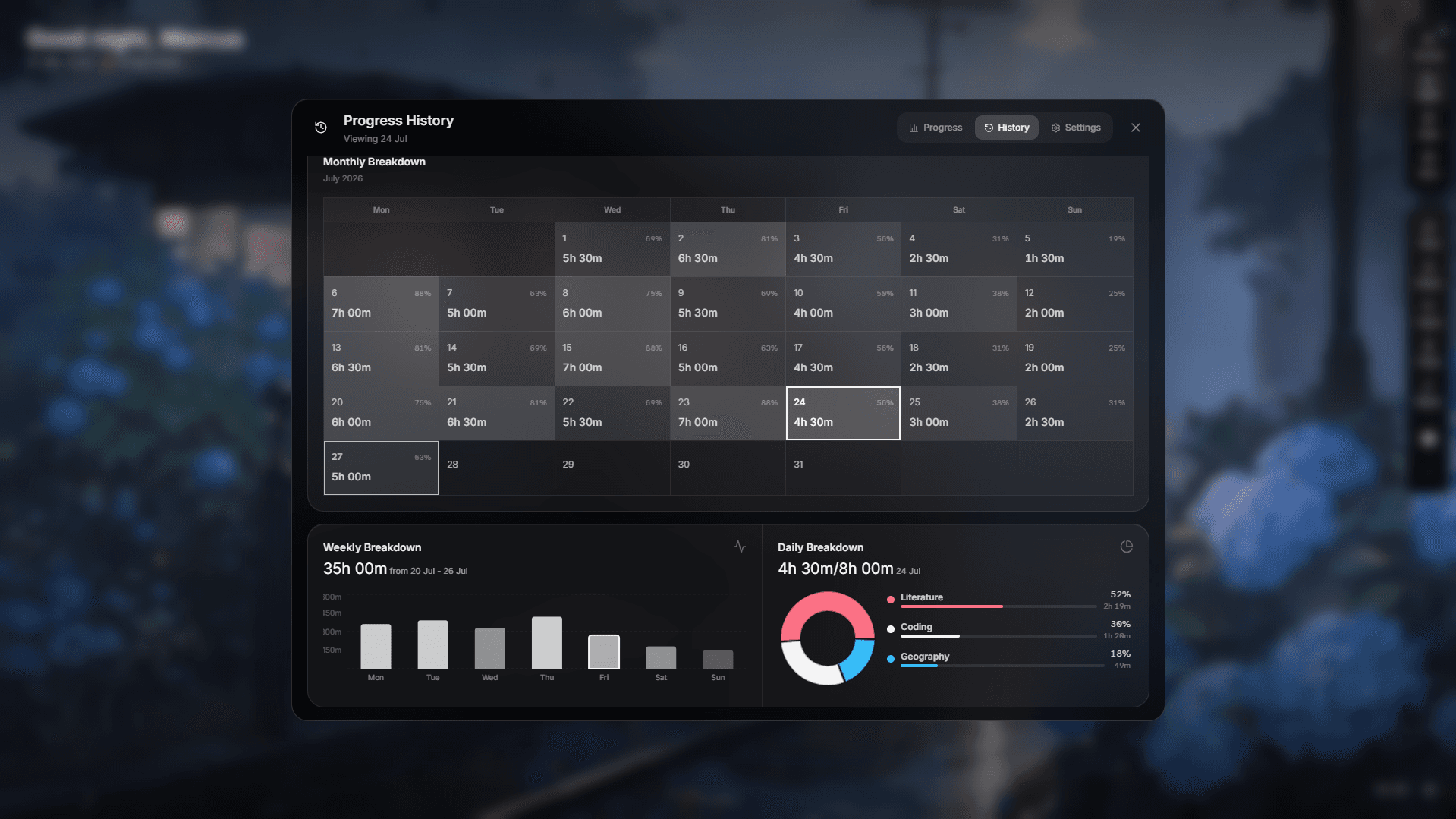Screen dimensions: 1456x819
Task: Select July 5 showing 1h 30m
Action: (1075, 249)
